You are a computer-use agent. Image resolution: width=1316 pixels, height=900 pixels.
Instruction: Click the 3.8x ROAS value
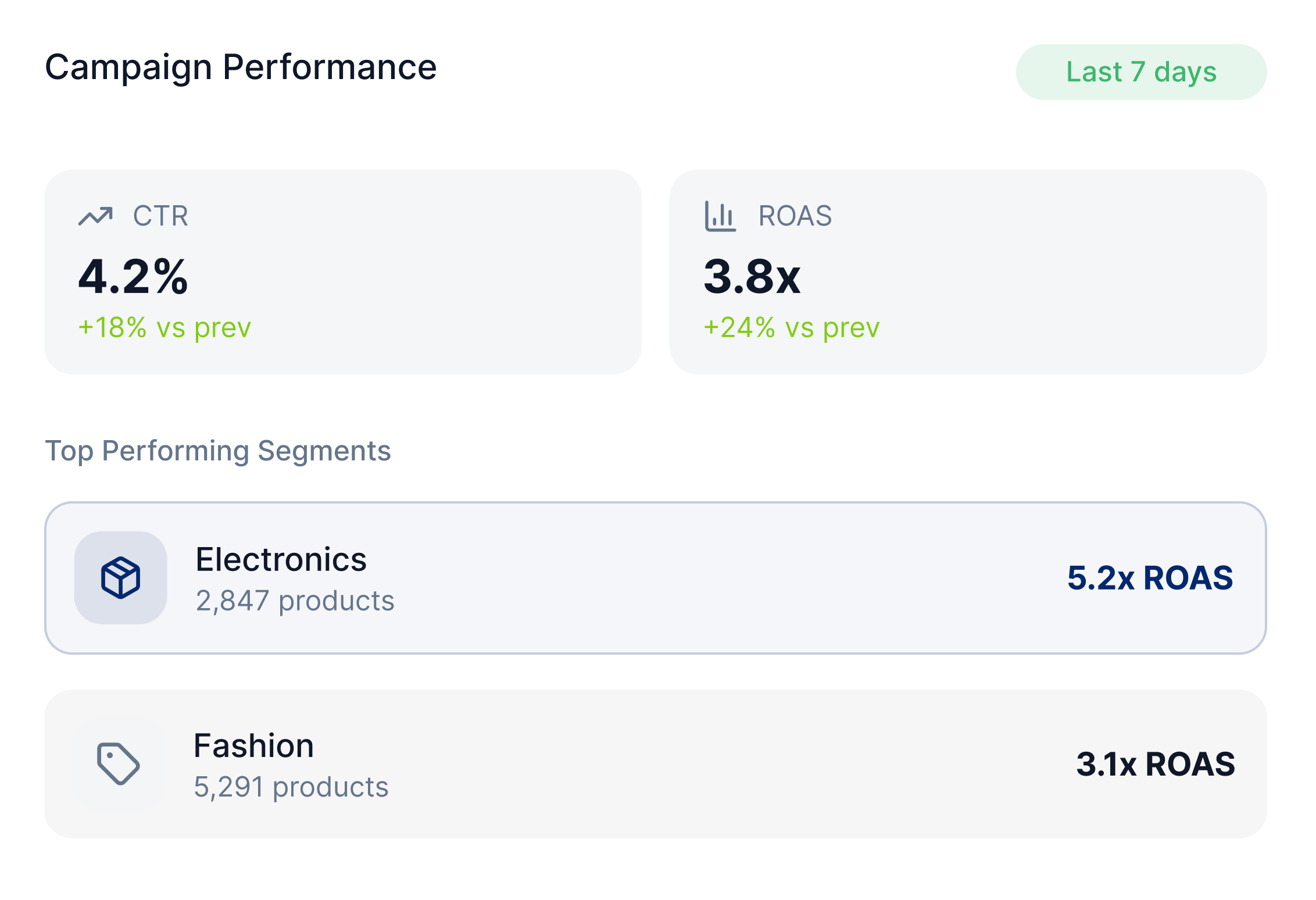[752, 277]
